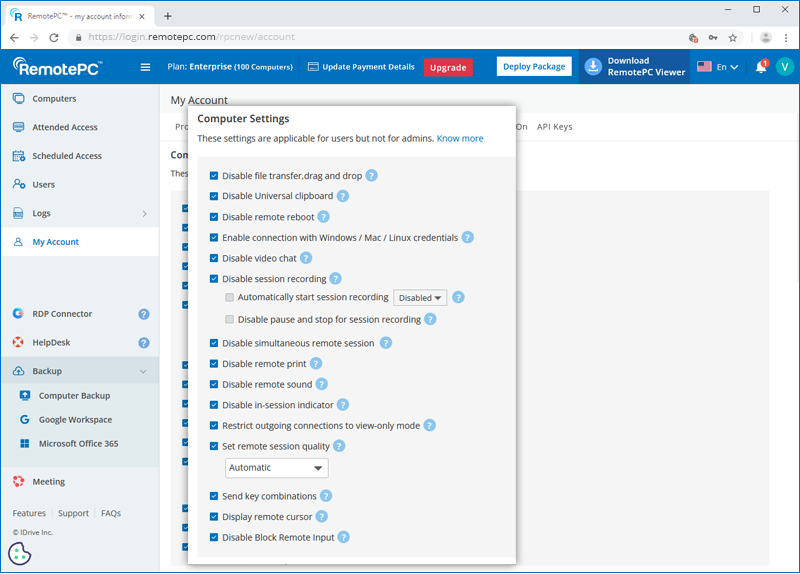This screenshot has width=800, height=574.
Task: Click the RDP Connector help icon
Action: point(144,314)
